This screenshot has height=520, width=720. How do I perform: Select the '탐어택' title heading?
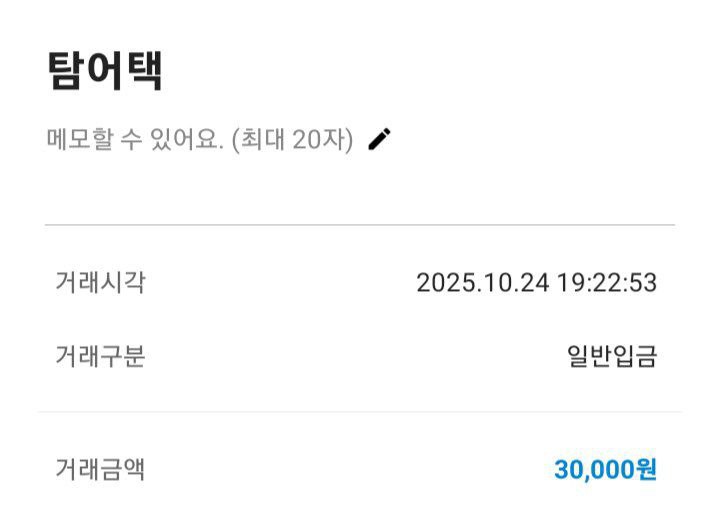click(104, 72)
